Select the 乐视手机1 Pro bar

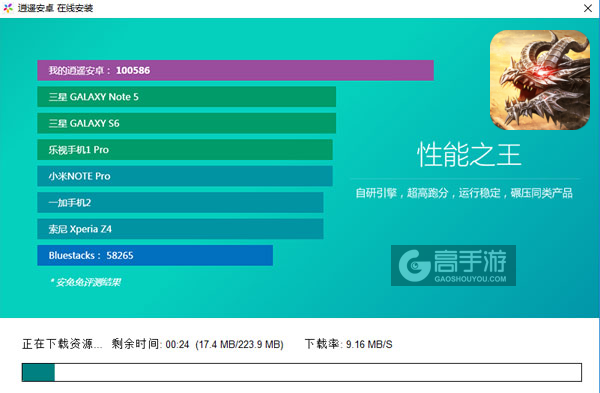(x=185, y=150)
